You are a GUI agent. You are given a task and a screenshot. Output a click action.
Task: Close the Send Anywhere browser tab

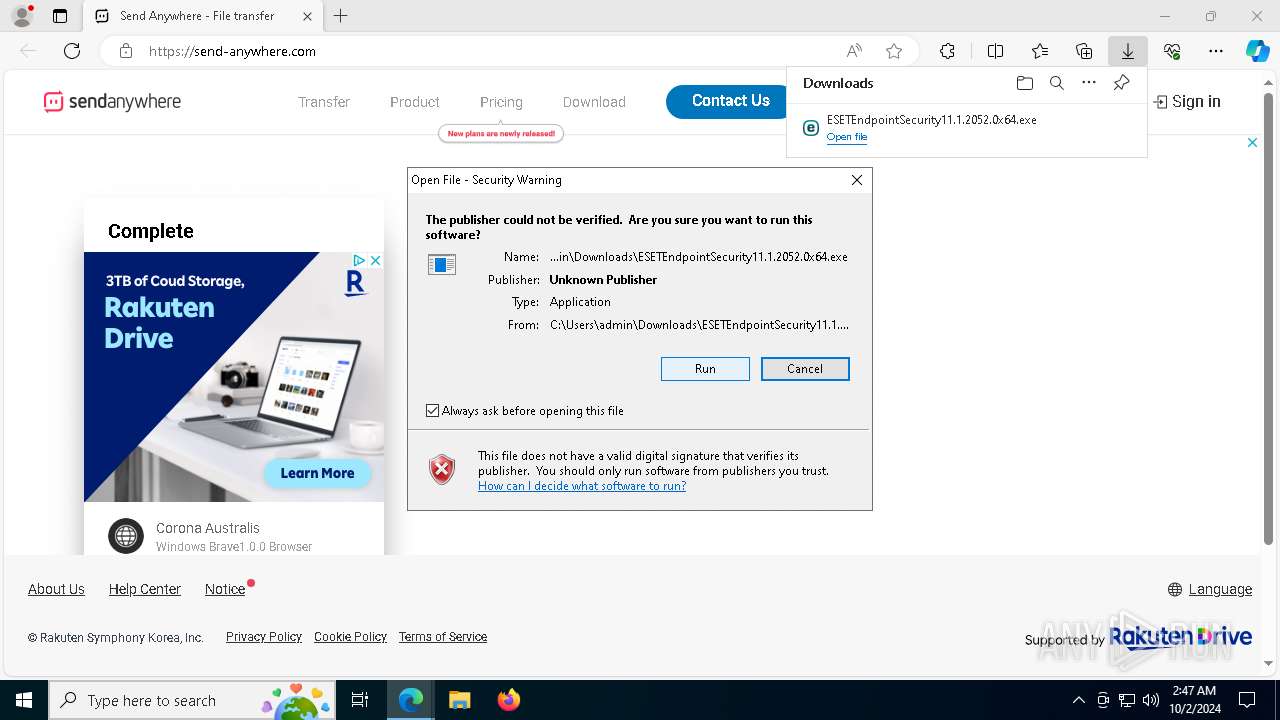pyautogui.click(x=307, y=16)
